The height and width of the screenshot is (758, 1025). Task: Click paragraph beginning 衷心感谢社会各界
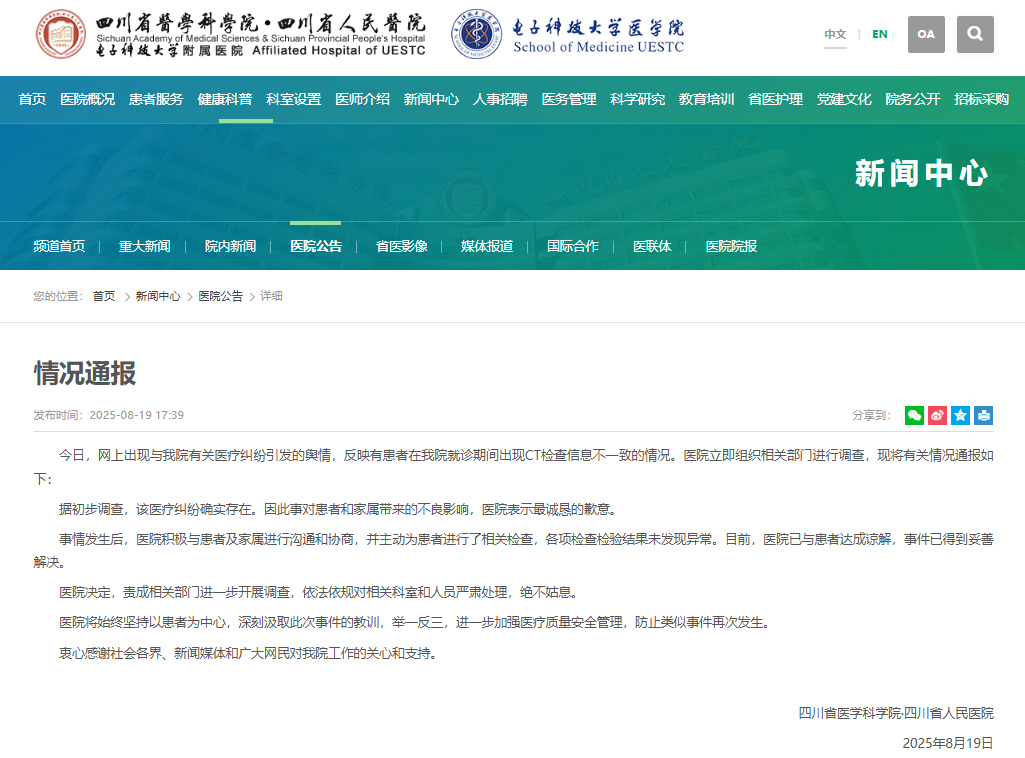[x=248, y=653]
